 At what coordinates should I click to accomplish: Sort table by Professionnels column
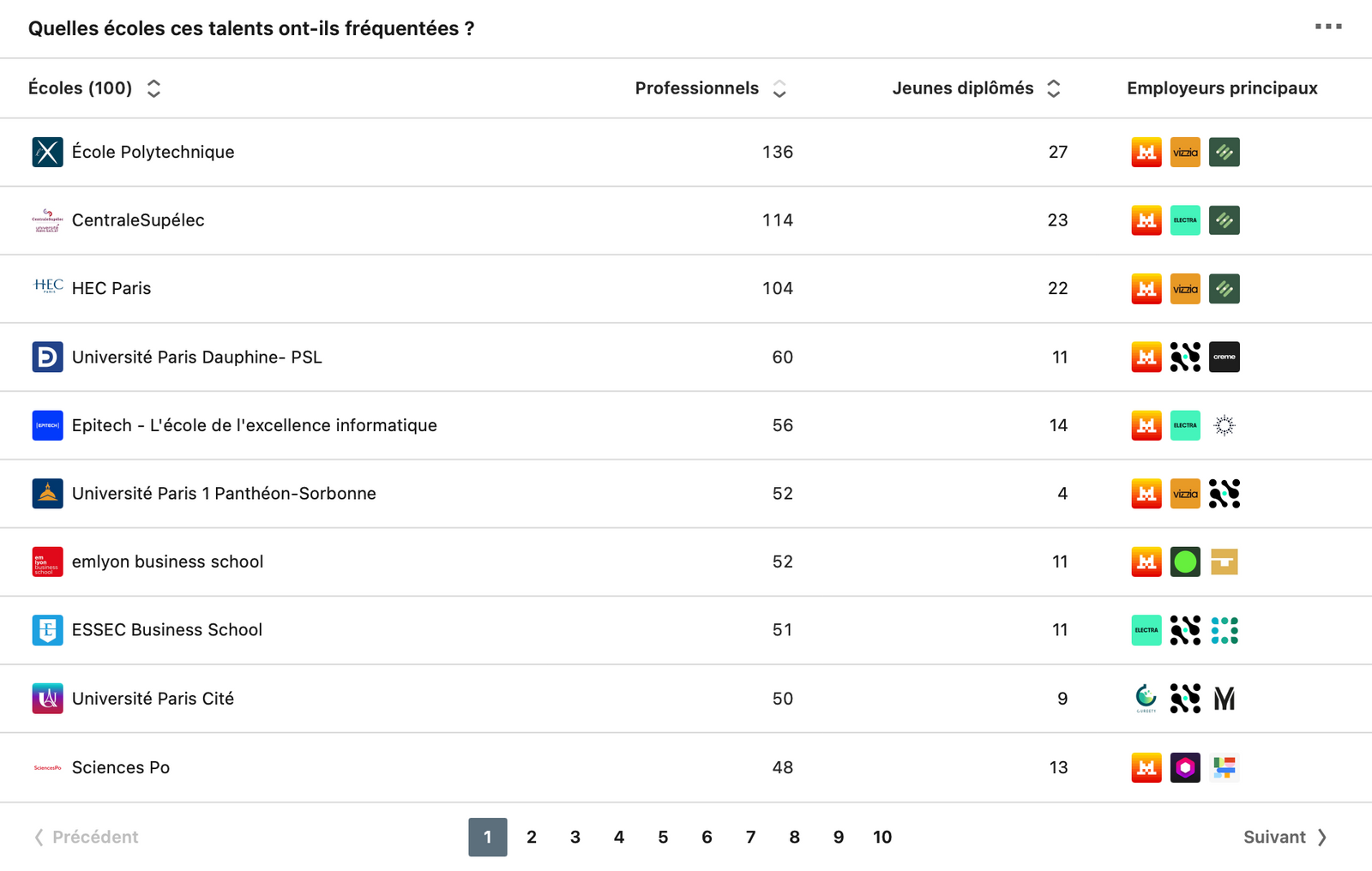779,88
